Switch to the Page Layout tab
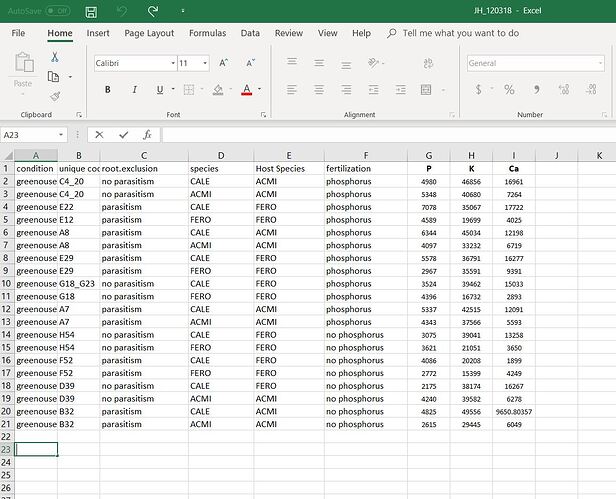This screenshot has height=499, width=616. (x=149, y=33)
